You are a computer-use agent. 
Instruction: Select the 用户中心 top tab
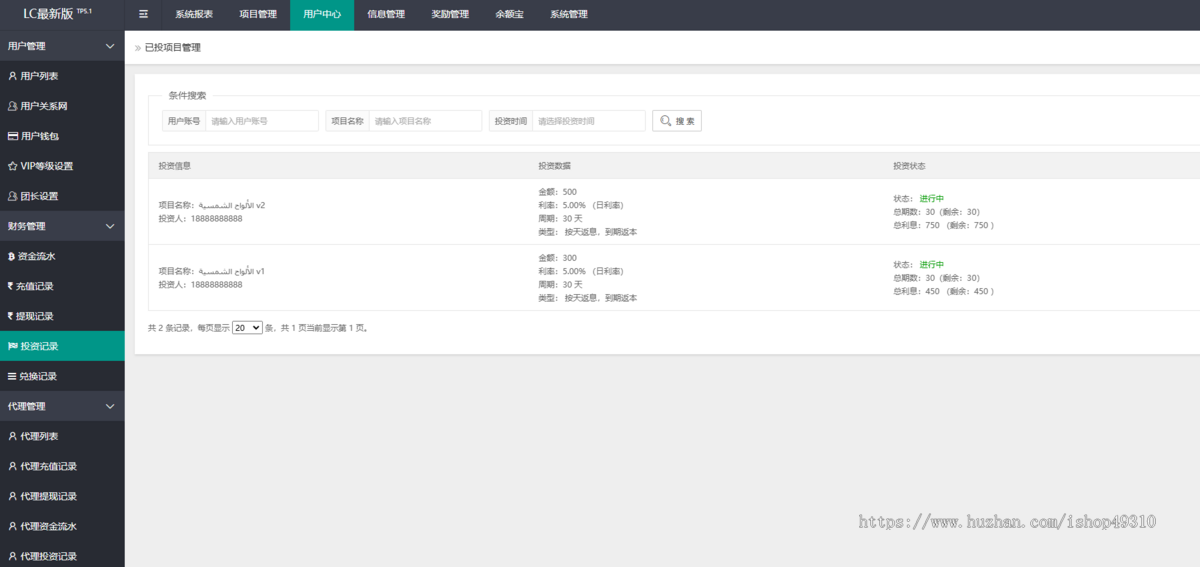[322, 15]
